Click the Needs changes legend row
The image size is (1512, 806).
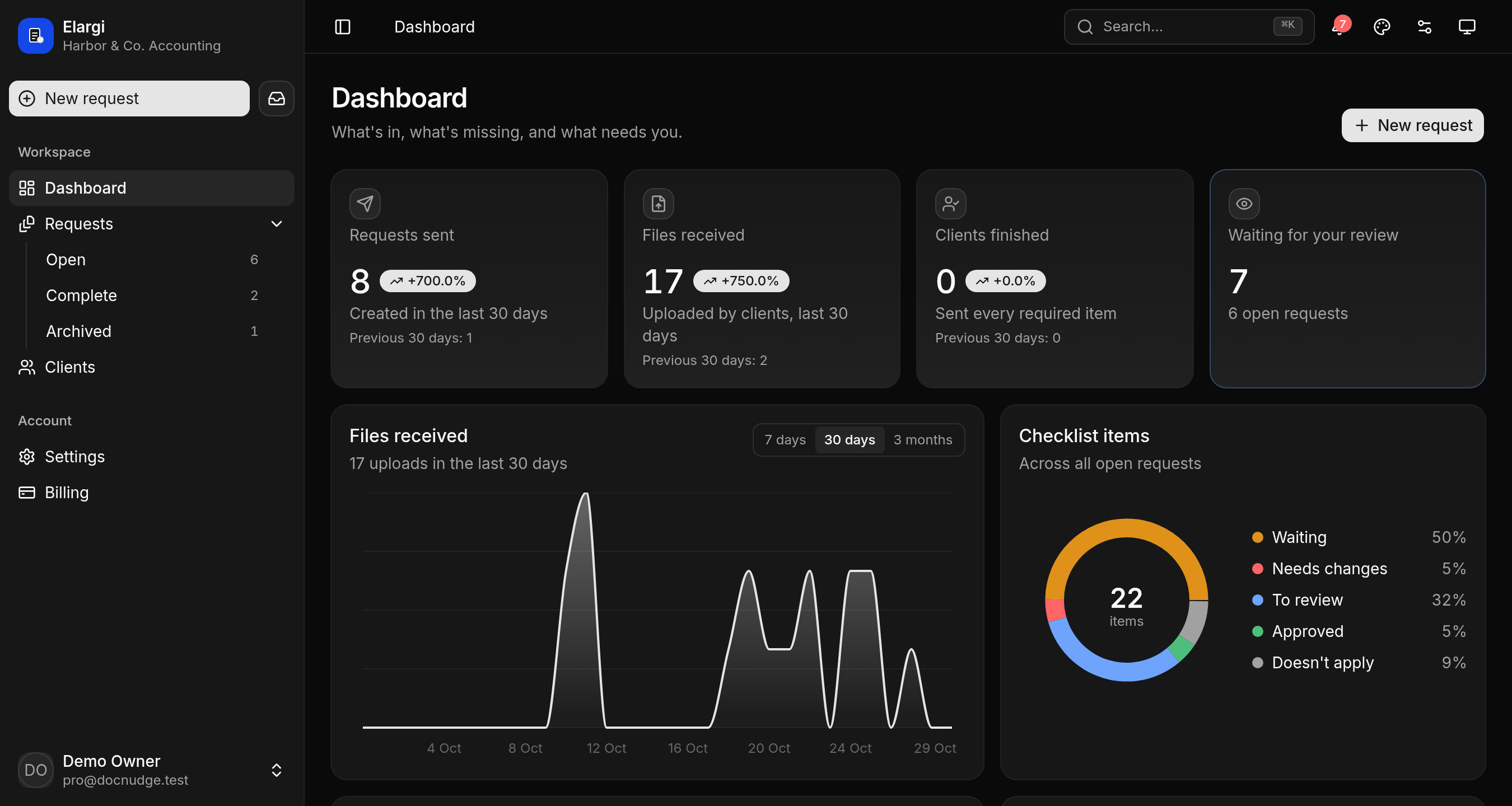(x=1358, y=569)
